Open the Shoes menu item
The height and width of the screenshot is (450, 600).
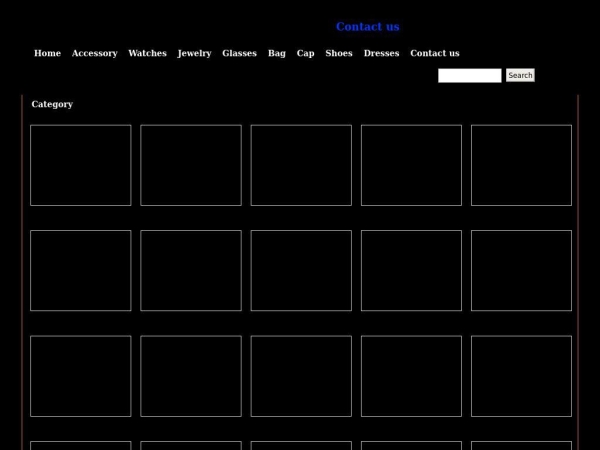pyautogui.click(x=339, y=53)
